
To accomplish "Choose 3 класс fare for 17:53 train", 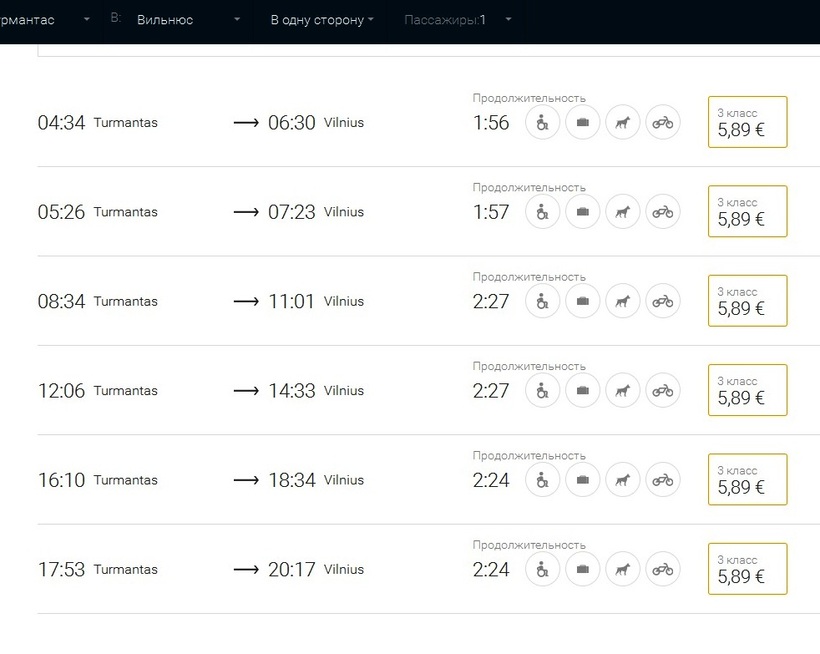I will [x=747, y=569].
